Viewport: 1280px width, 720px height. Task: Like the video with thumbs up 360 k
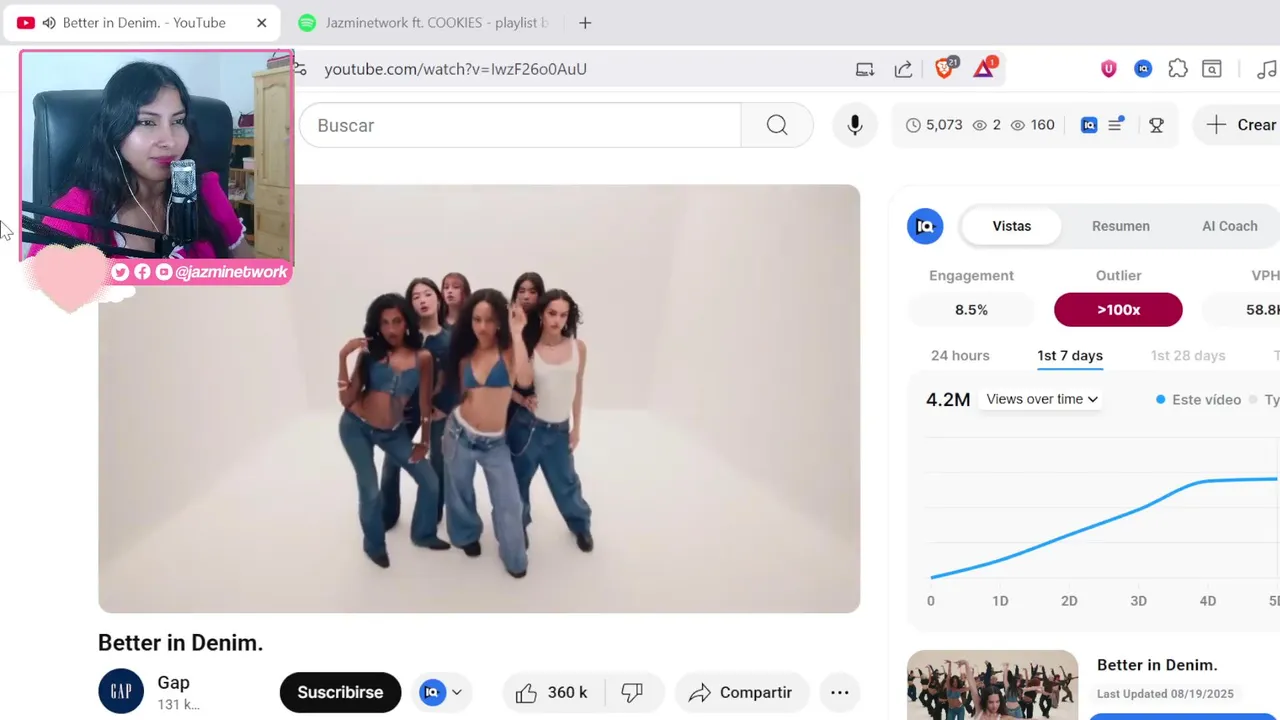pyautogui.click(x=551, y=692)
